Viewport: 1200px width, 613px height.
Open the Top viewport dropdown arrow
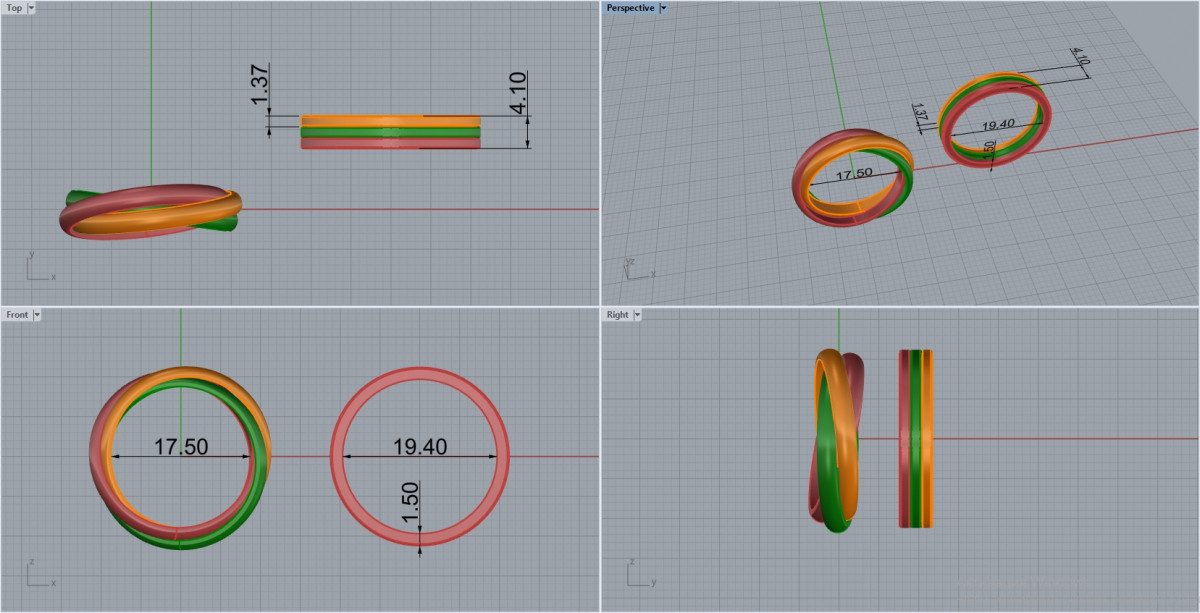tap(31, 8)
